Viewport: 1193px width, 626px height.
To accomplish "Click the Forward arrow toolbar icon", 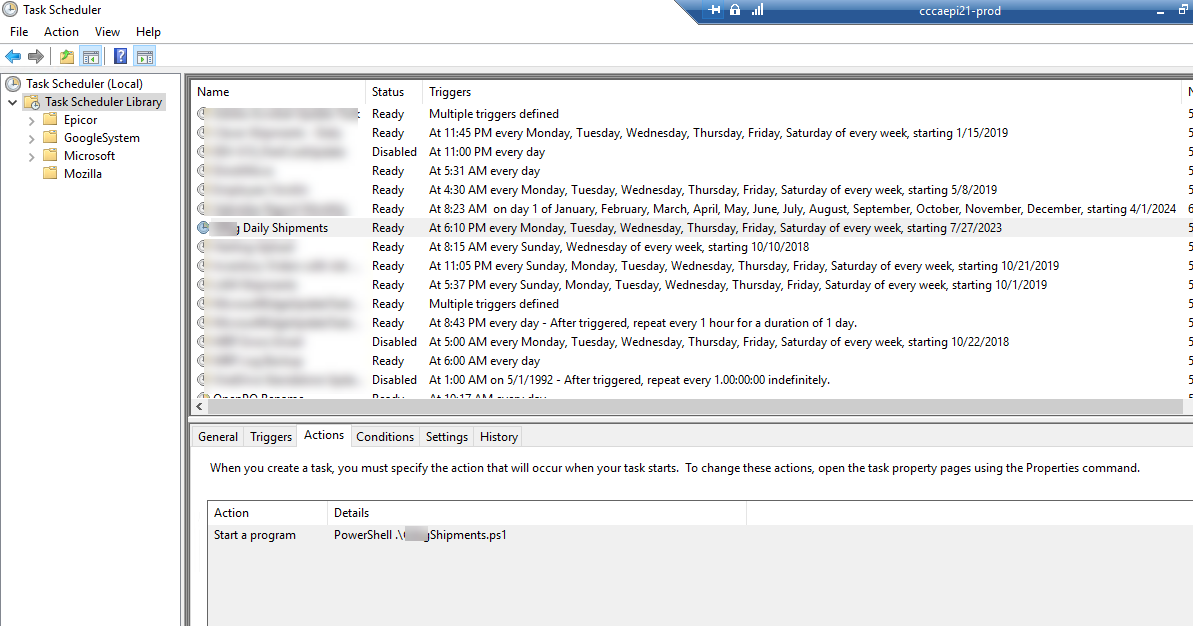I will tap(36, 56).
